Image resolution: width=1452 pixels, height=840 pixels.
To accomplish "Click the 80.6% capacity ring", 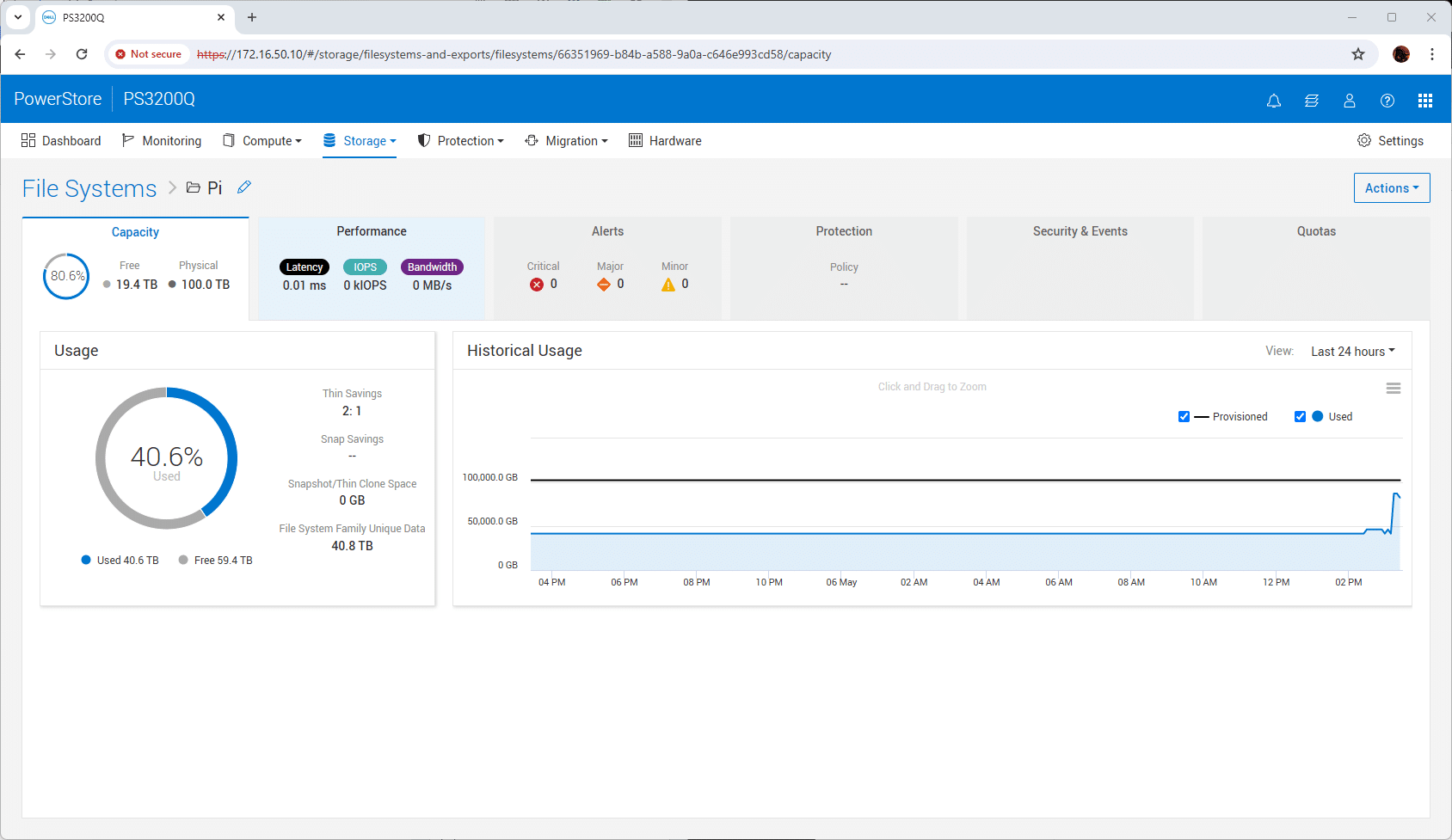I will (x=66, y=276).
